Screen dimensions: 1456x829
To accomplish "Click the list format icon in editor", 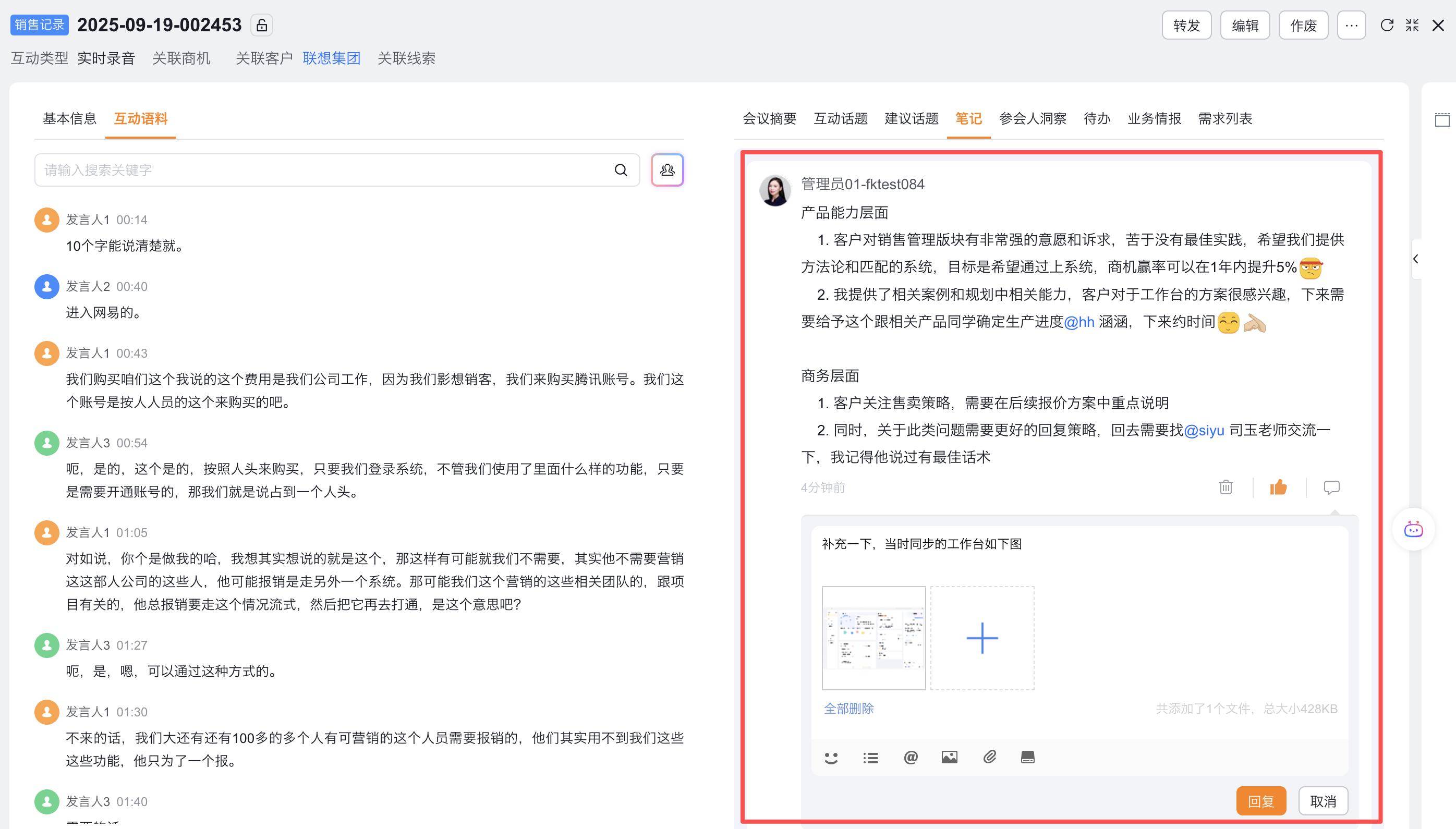I will coord(870,757).
